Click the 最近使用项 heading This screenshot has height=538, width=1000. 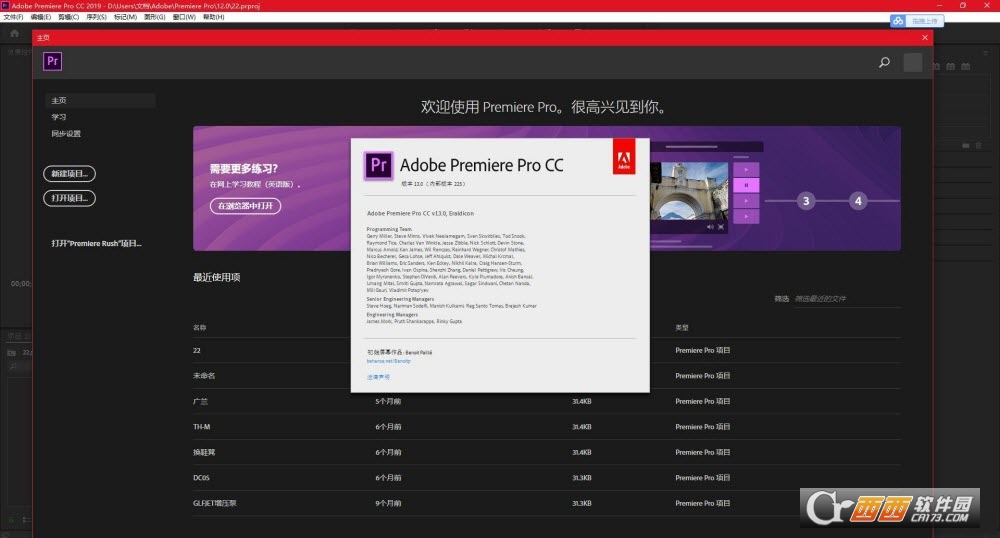click(217, 277)
